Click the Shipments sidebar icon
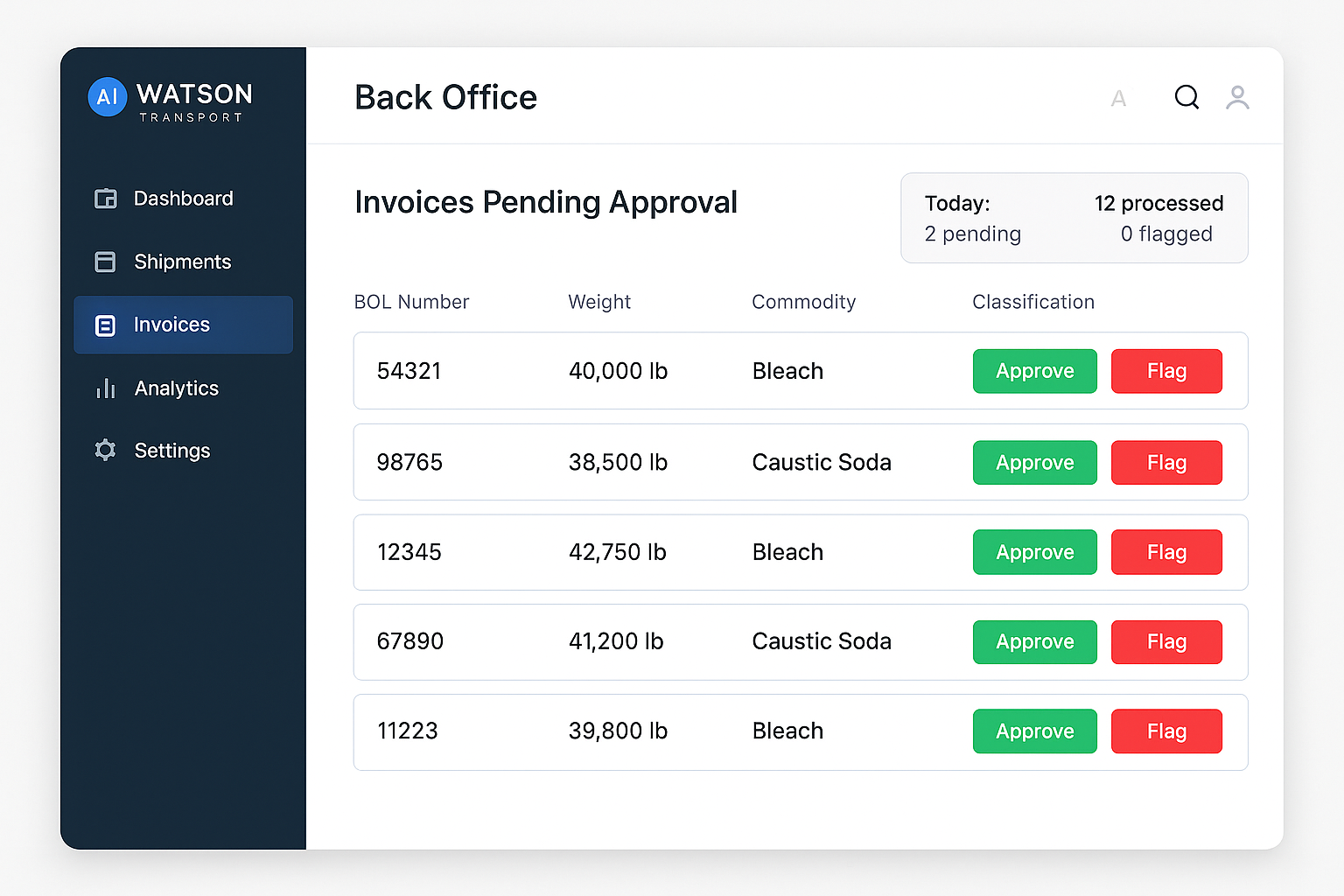The image size is (1344, 896). pyautogui.click(x=105, y=262)
